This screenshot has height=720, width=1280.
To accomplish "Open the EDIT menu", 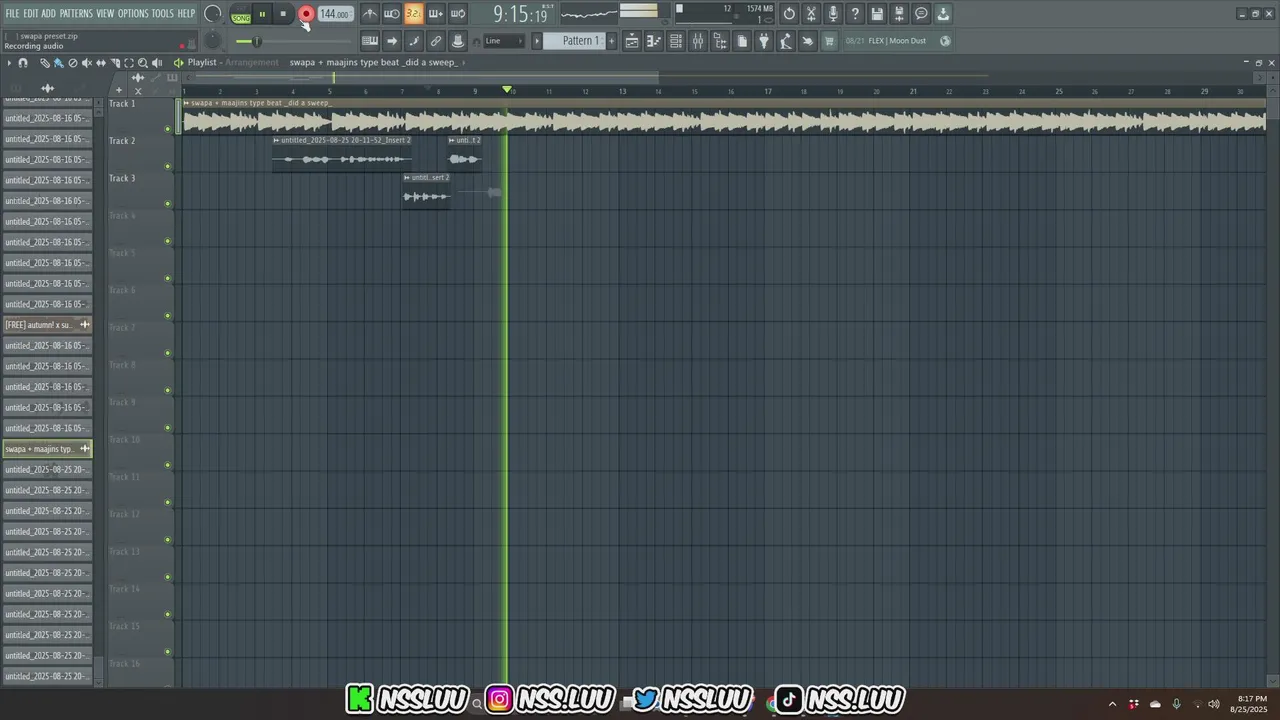I will tap(31, 14).
